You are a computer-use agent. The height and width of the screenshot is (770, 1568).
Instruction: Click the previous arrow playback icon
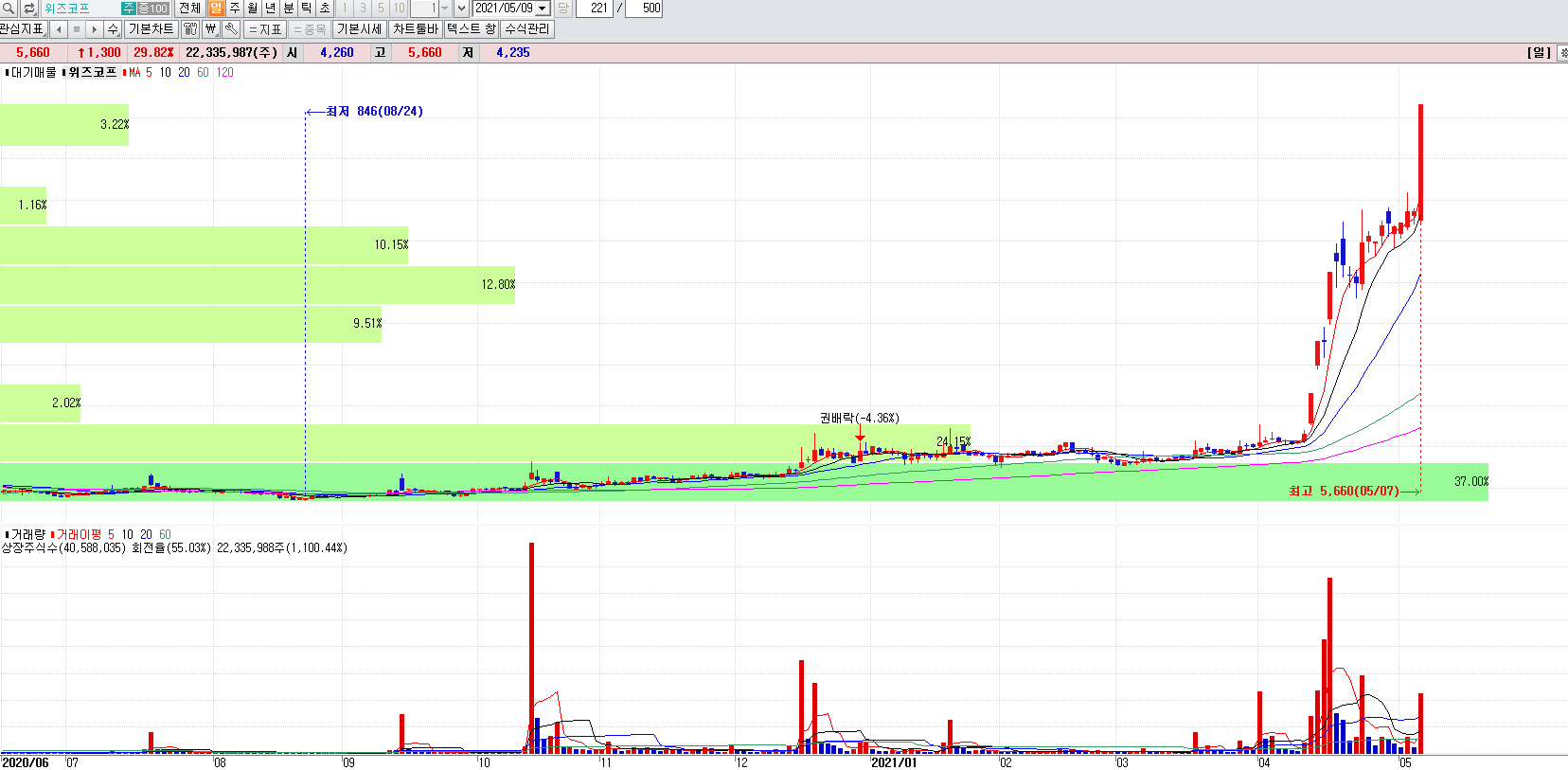coord(59,29)
